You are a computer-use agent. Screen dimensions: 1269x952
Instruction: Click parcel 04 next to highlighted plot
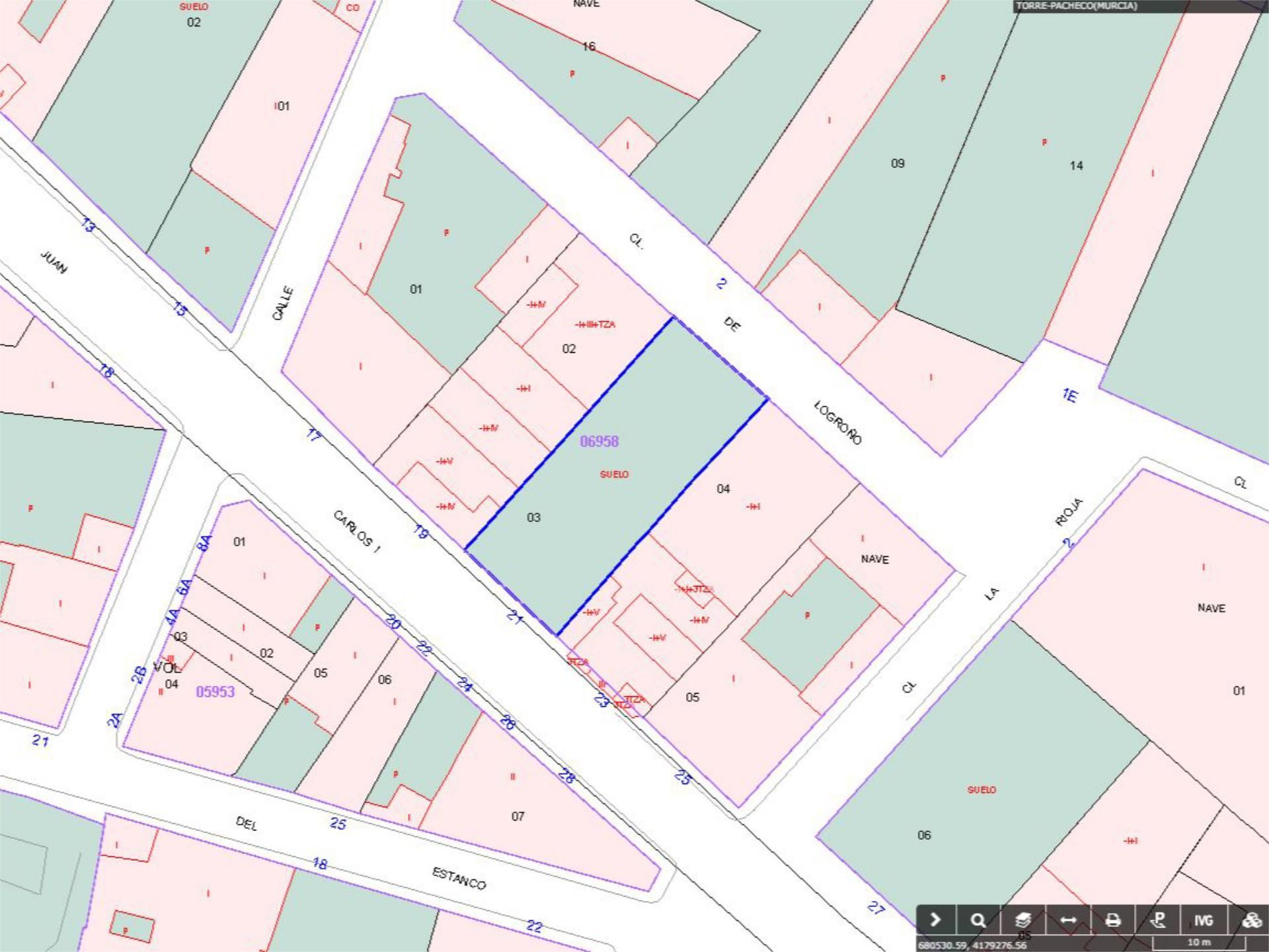[723, 489]
